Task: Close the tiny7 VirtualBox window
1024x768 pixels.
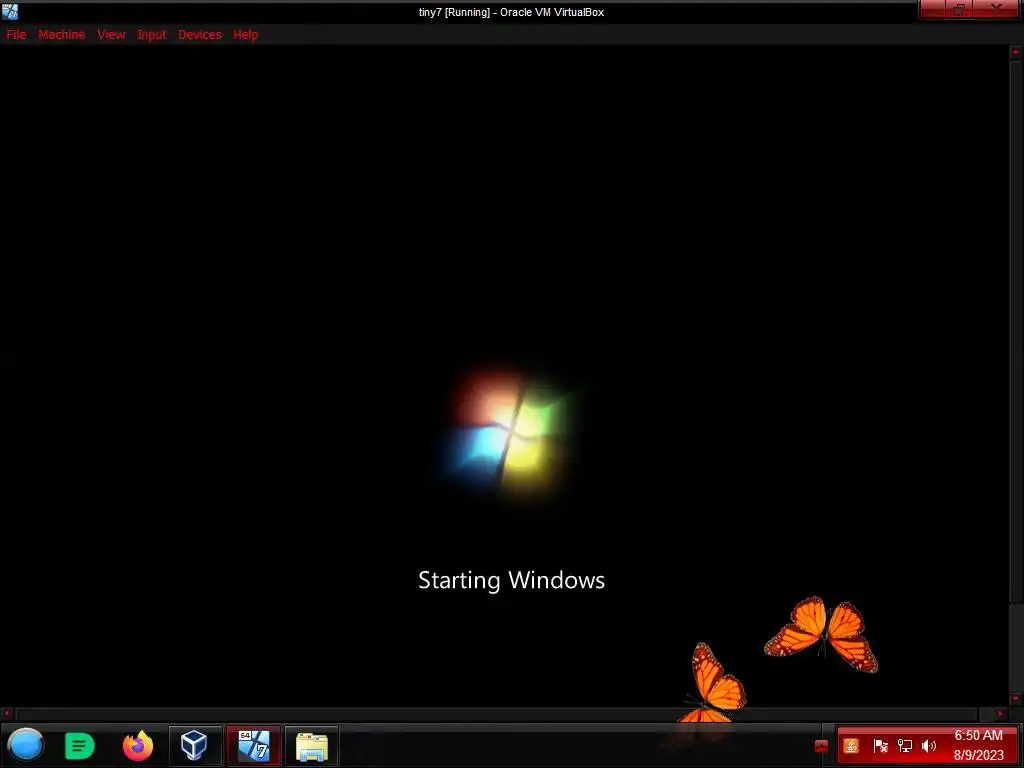Action: click(x=997, y=9)
